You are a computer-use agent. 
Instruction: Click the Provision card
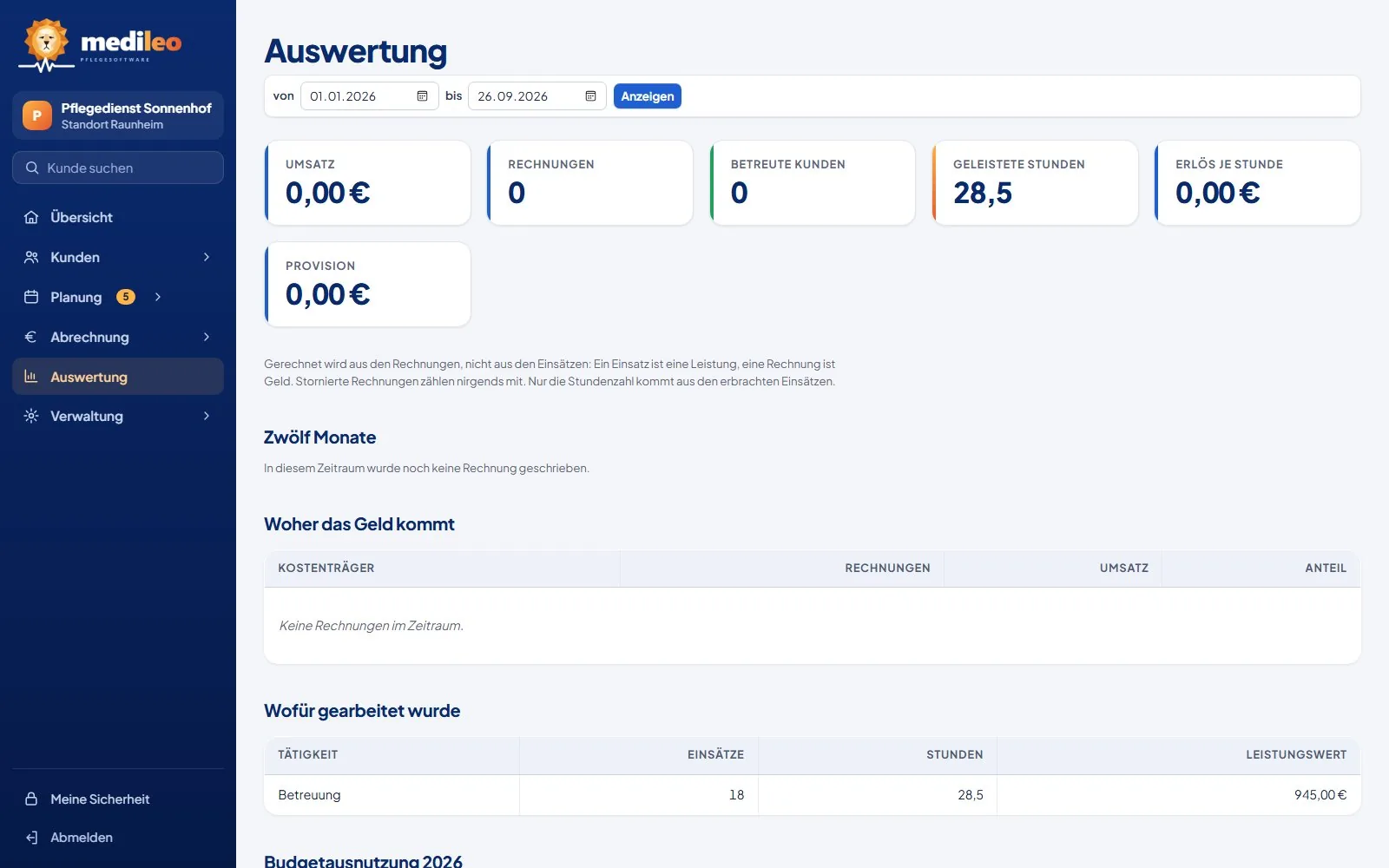click(367, 285)
